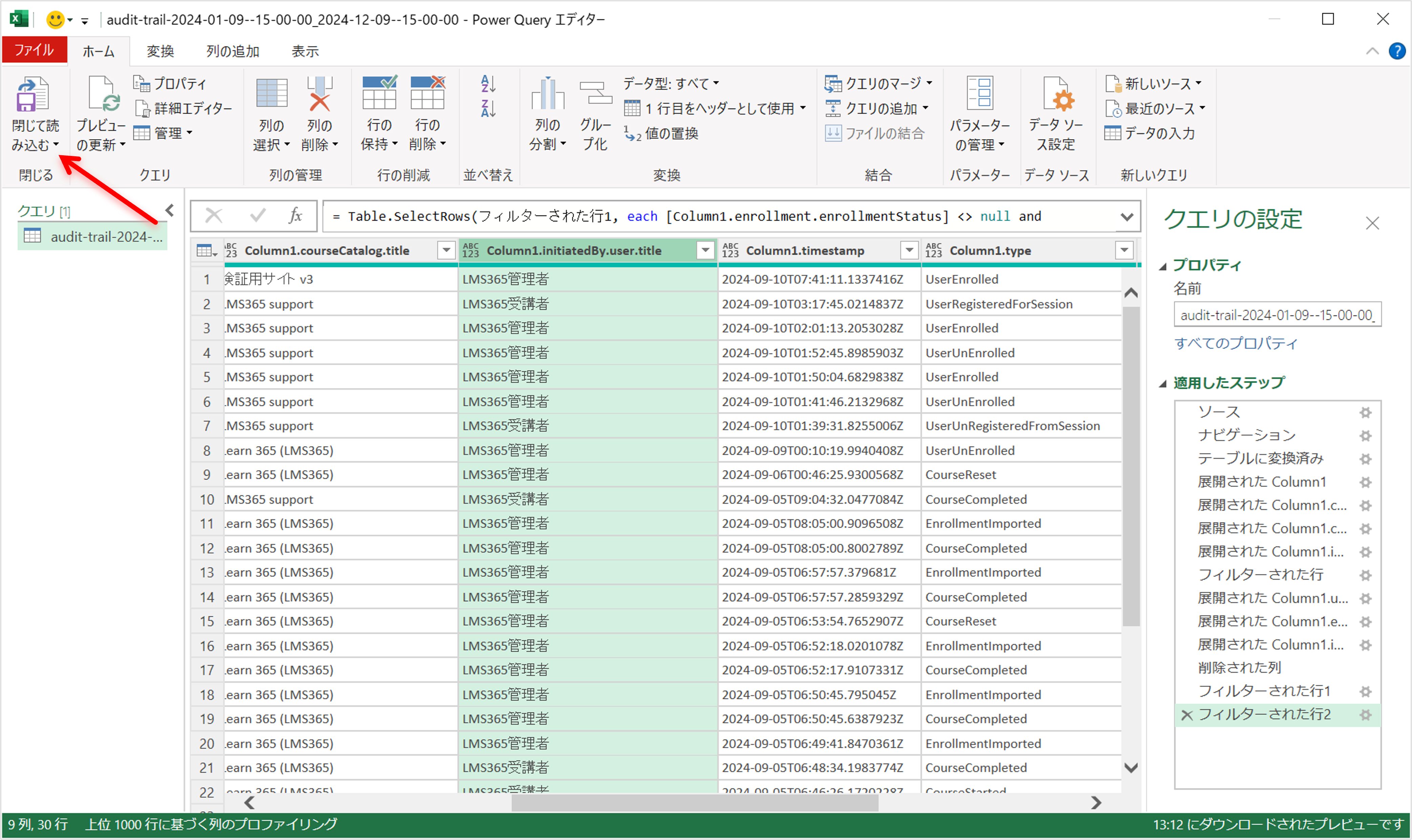The width and height of the screenshot is (1412, 840).
Task: Sort descending with the Z-A icon
Action: pyautogui.click(x=488, y=108)
